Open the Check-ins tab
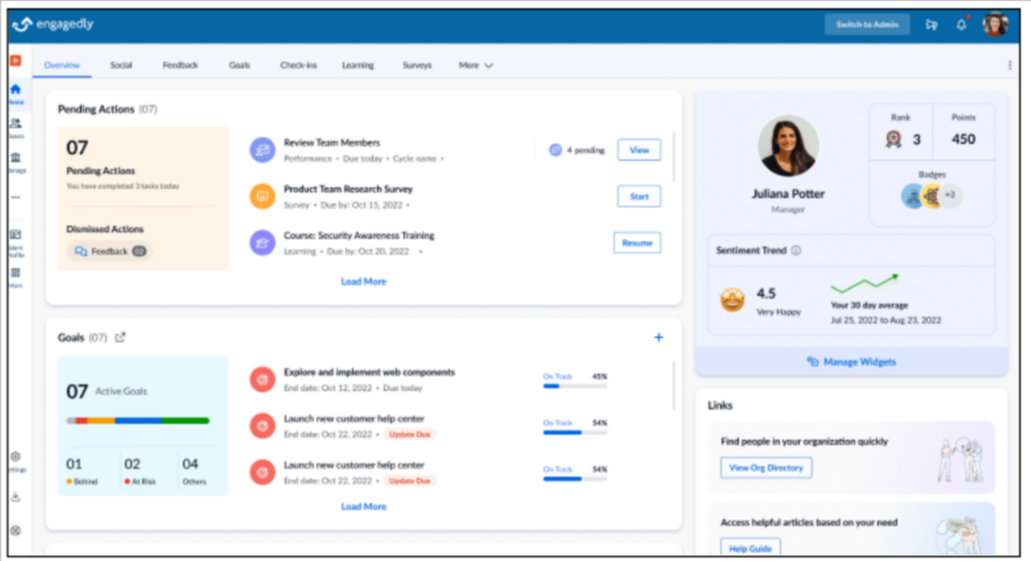1031x561 pixels. point(298,65)
